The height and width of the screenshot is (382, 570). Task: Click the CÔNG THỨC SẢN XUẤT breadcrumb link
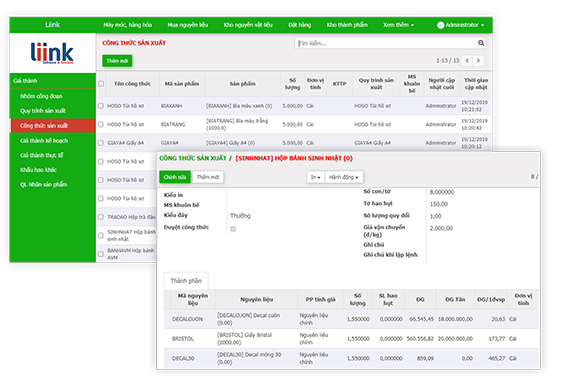click(x=193, y=158)
